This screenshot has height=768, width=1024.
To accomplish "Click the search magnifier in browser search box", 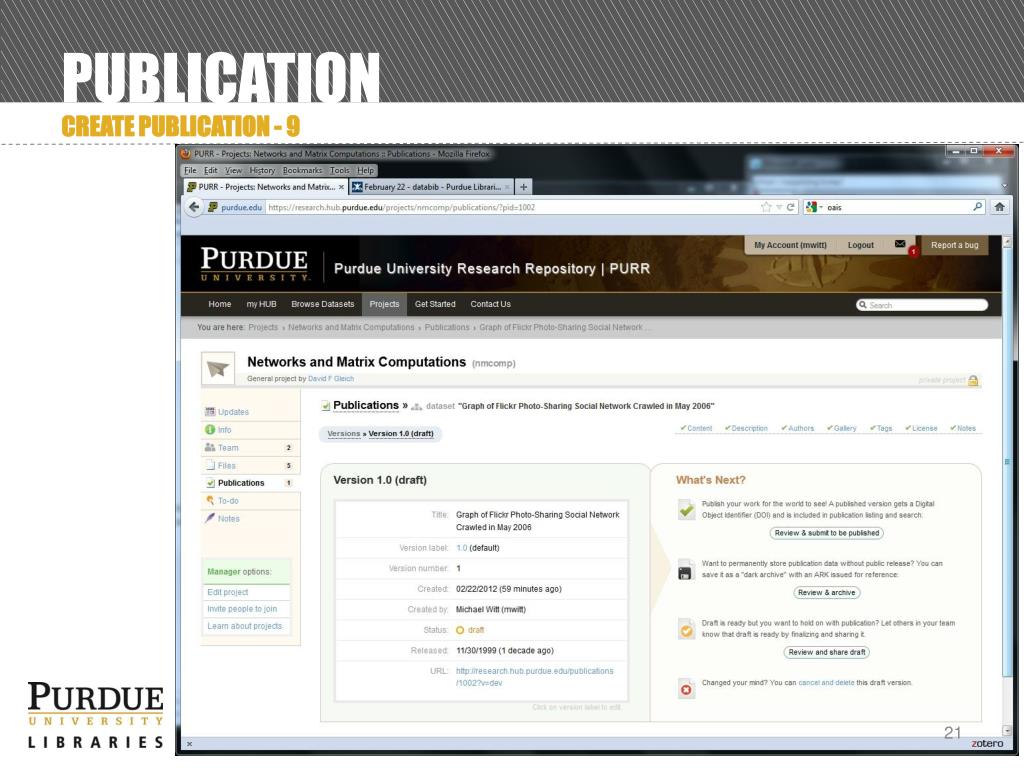I will [977, 207].
